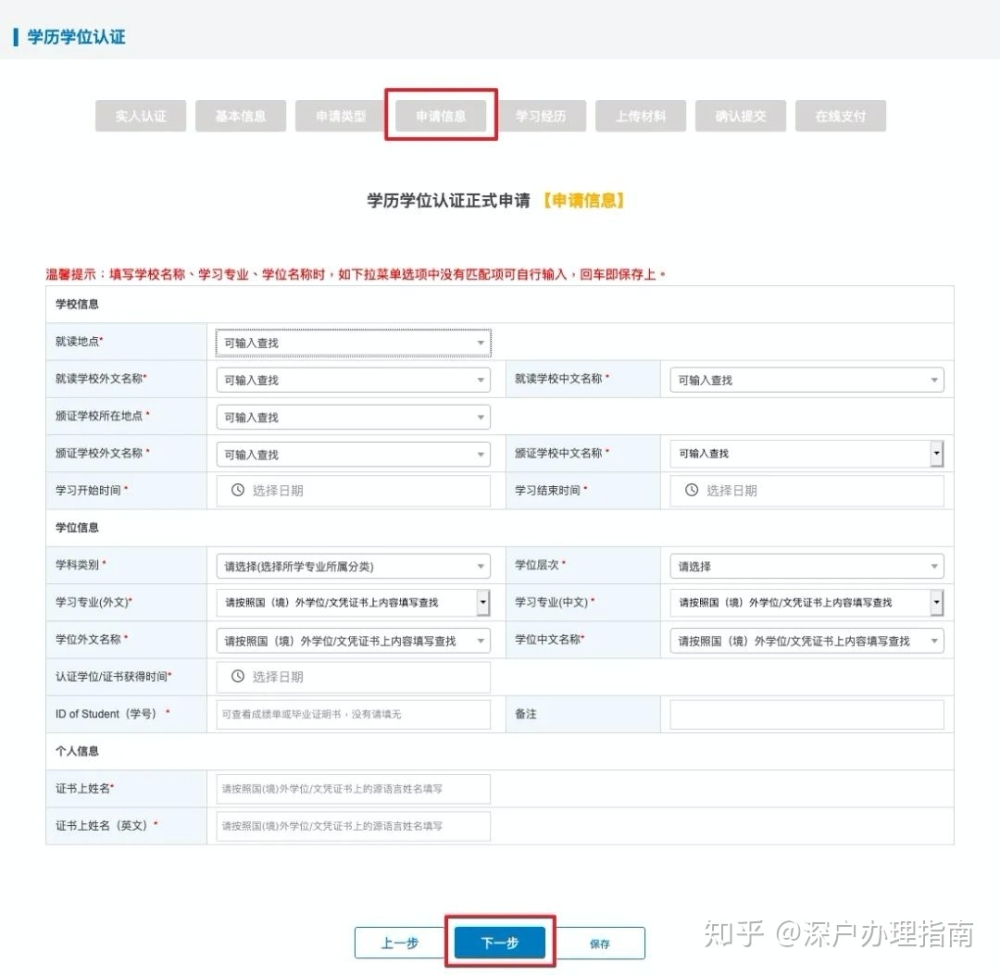1000x975 pixels.
Task: Click the 学校信息 section heading
Action: tap(77, 304)
